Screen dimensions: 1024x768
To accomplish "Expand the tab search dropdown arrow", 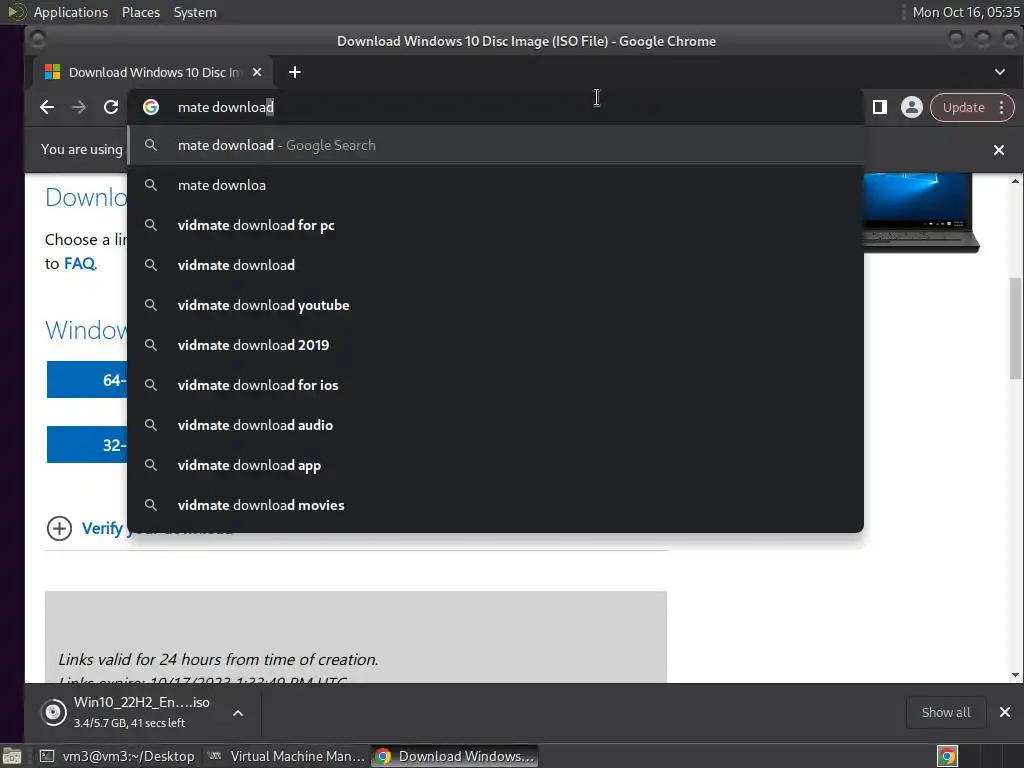I will (1000, 72).
